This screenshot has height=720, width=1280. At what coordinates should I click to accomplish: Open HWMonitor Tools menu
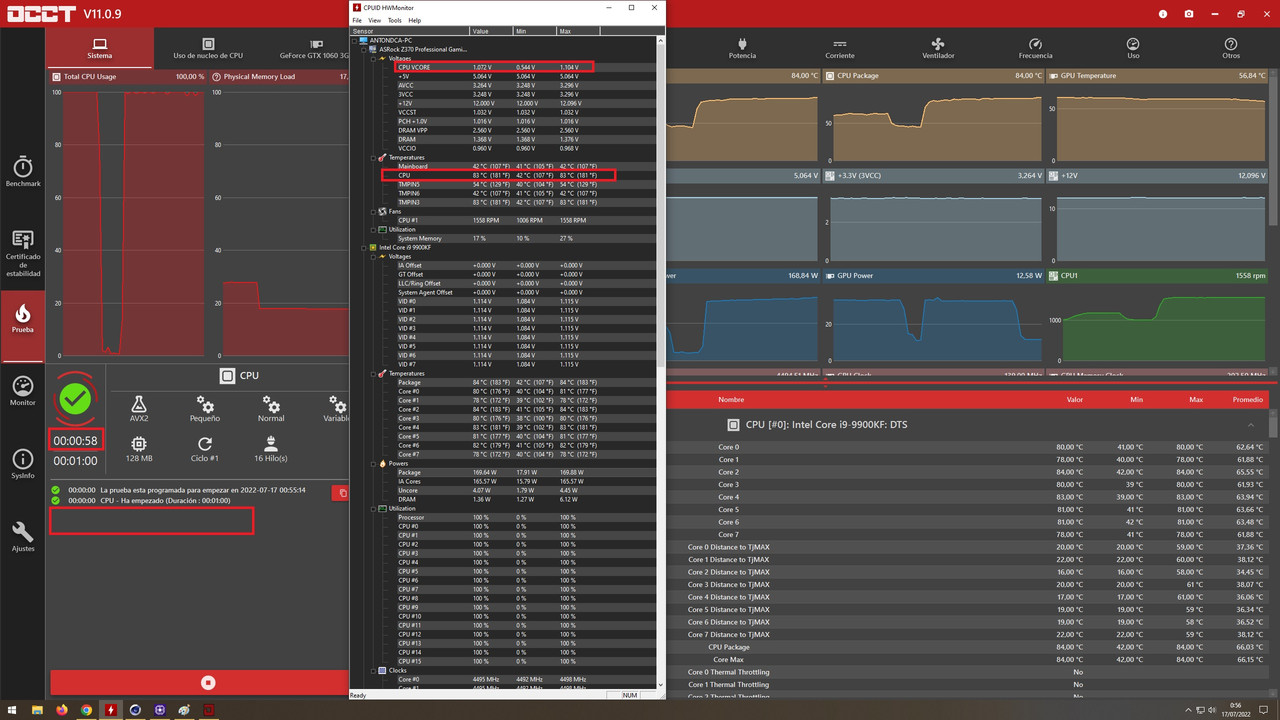click(x=394, y=20)
